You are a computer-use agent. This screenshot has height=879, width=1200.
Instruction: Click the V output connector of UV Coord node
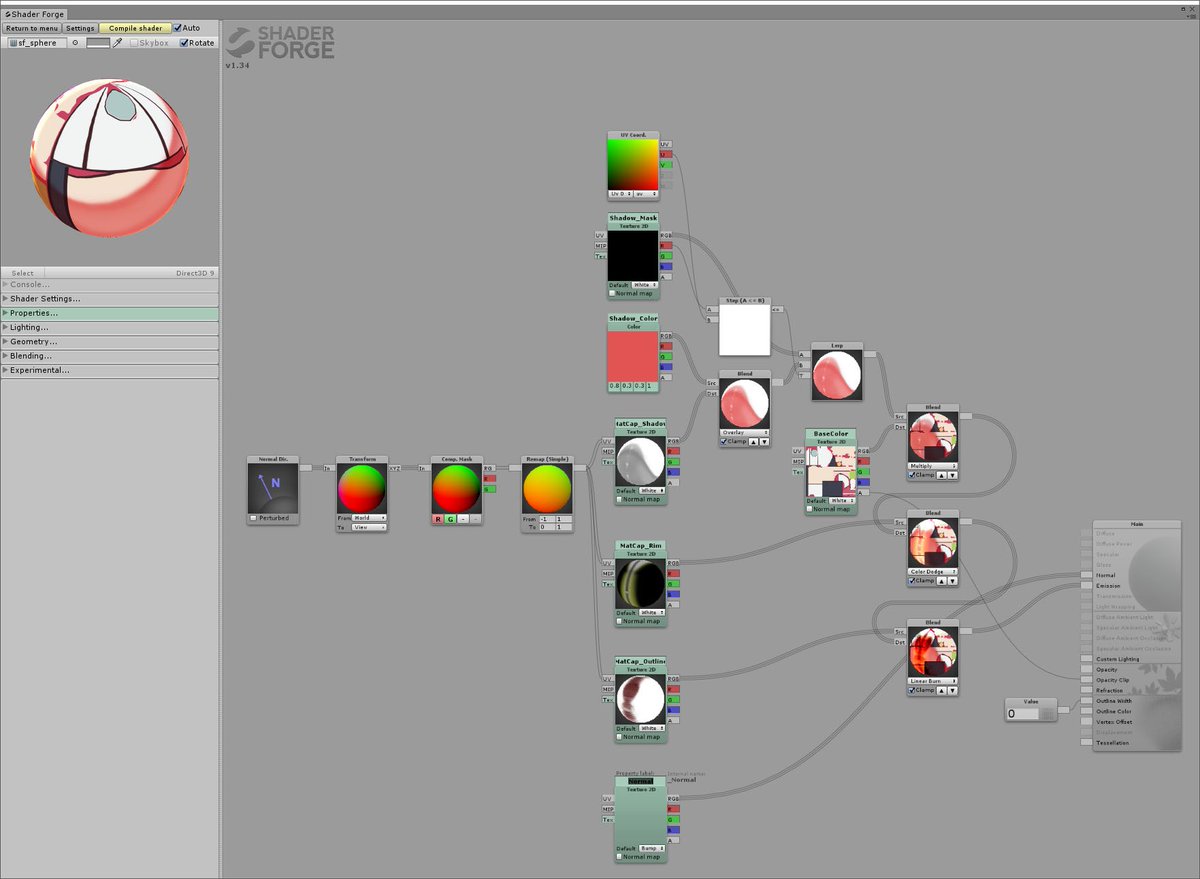tap(666, 165)
